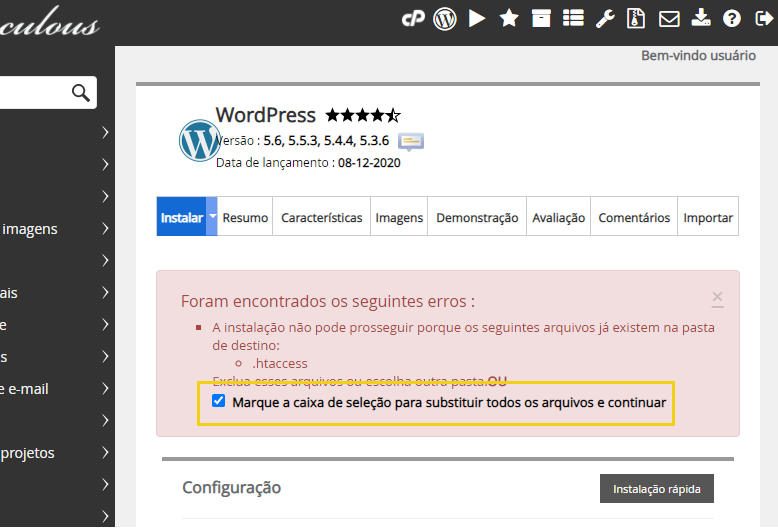Image resolution: width=778 pixels, height=531 pixels.
Task: Switch to the Imagens tab
Action: click(399, 217)
